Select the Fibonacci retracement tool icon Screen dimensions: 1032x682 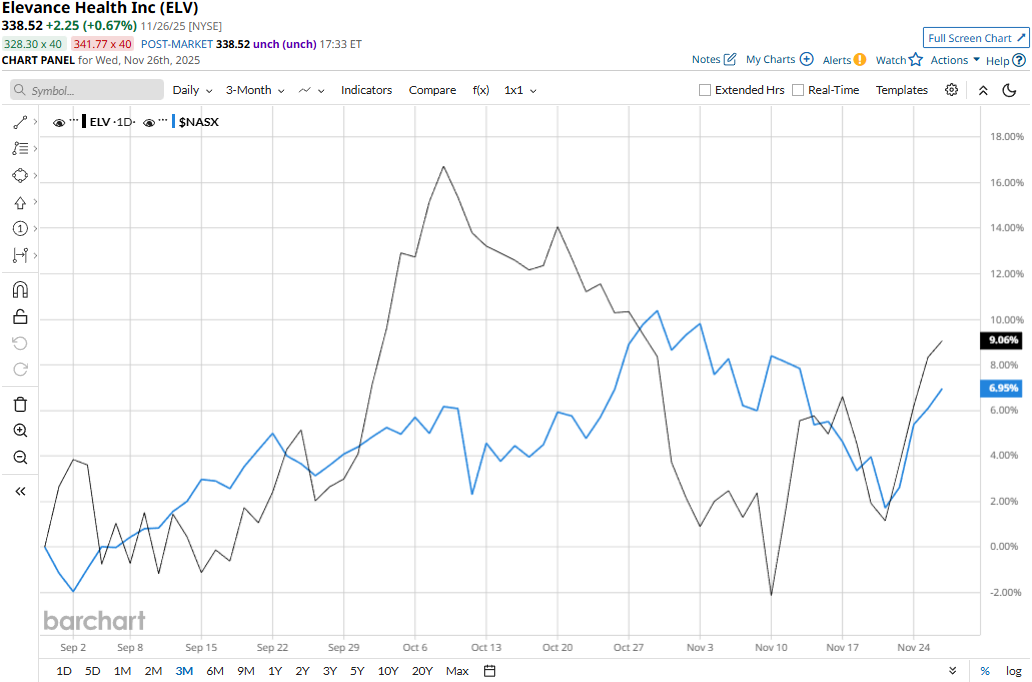click(20, 149)
